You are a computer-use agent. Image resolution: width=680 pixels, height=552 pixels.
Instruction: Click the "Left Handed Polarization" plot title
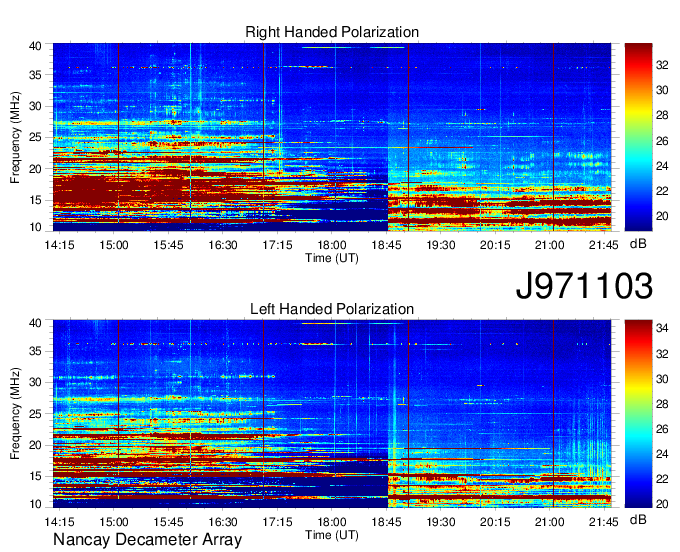[x=332, y=309]
